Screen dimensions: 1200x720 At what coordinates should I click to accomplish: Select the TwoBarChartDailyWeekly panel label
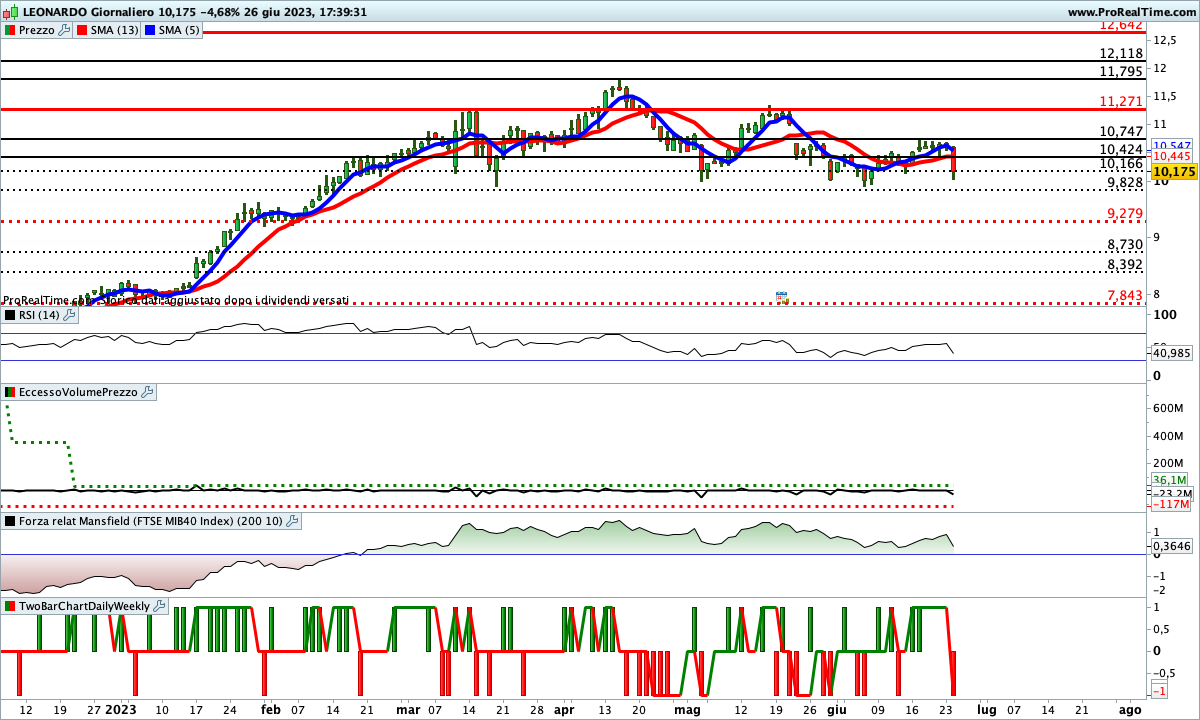pyautogui.click(x=85, y=606)
